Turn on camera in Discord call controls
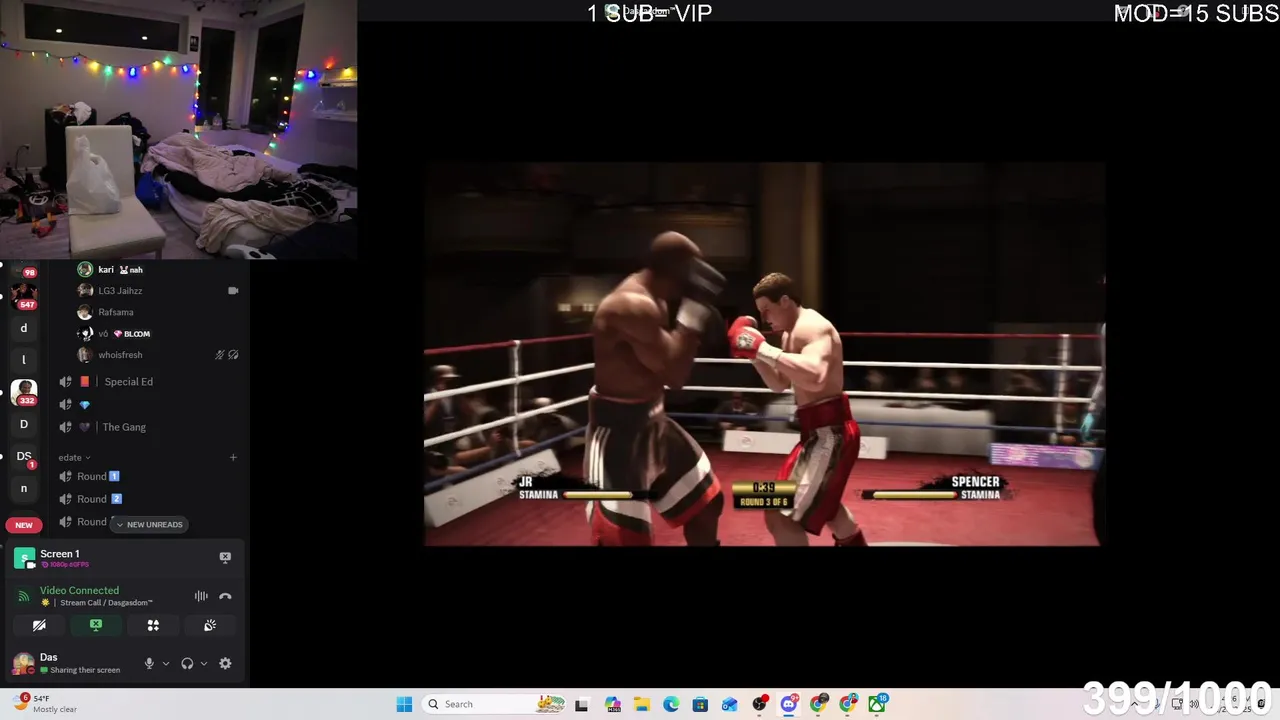Screen dimensions: 1280x720 (39, 625)
